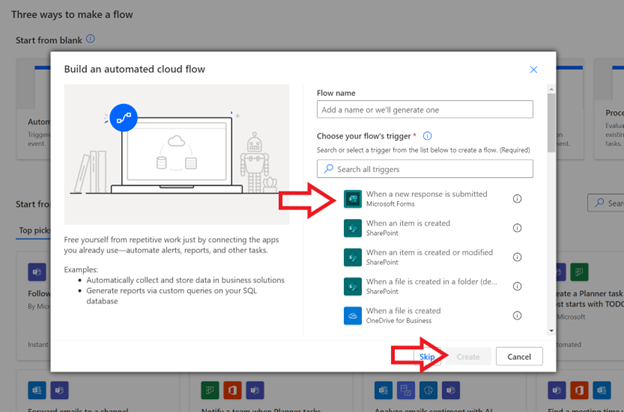Click info icon beside Choose your flow's trigger
624x412 pixels.
tap(427, 136)
